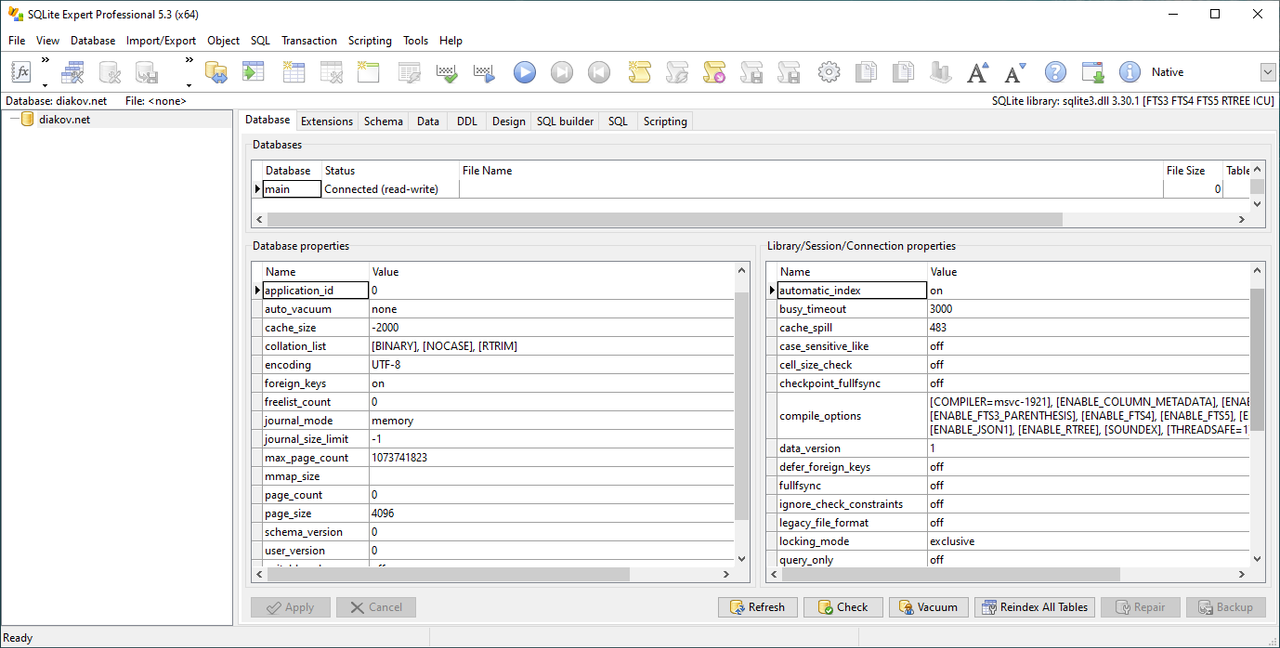Click the green checkmark validate icon
This screenshot has width=1280, height=648.
447,72
